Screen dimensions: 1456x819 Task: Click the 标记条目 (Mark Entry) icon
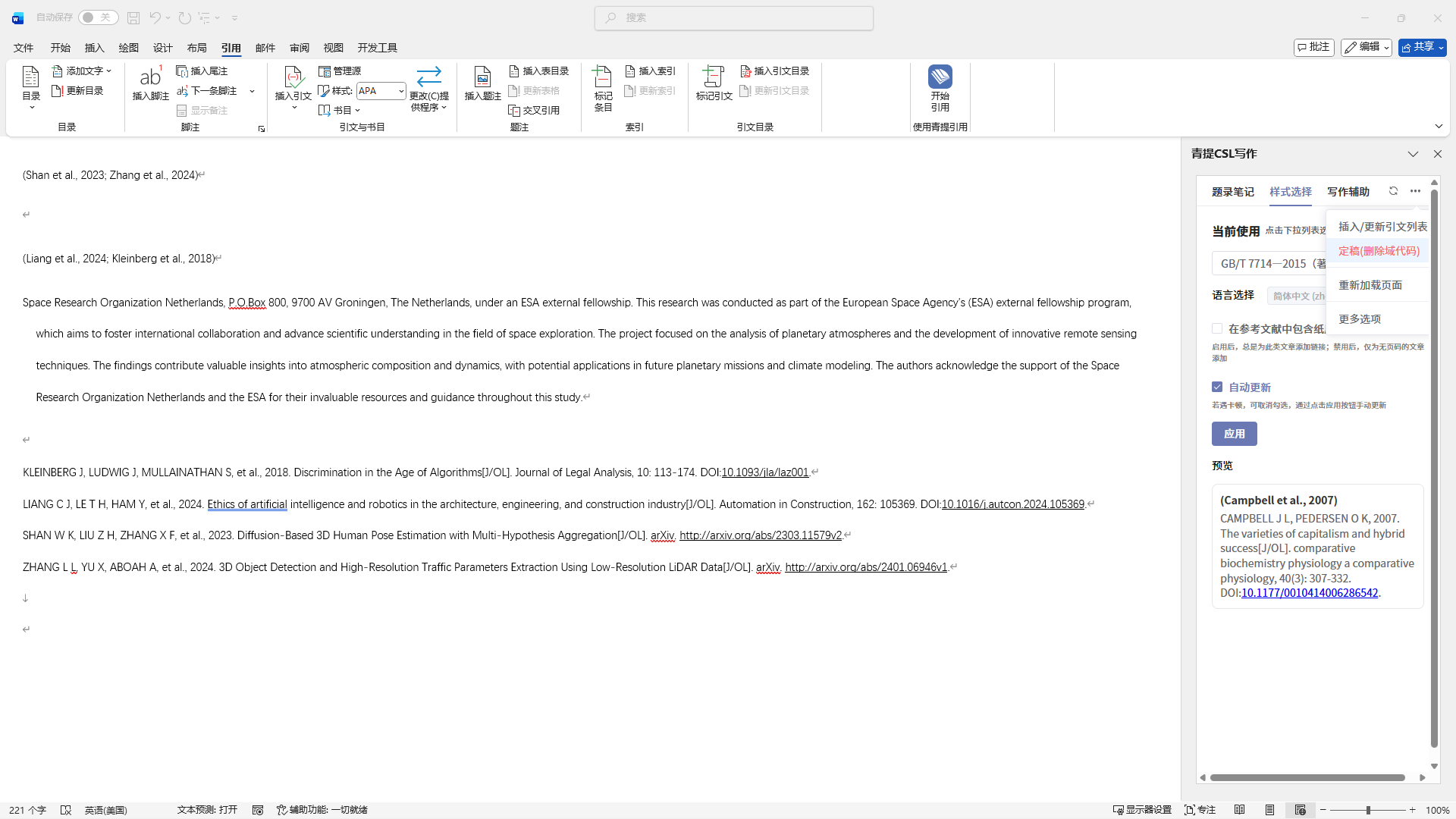click(x=603, y=77)
